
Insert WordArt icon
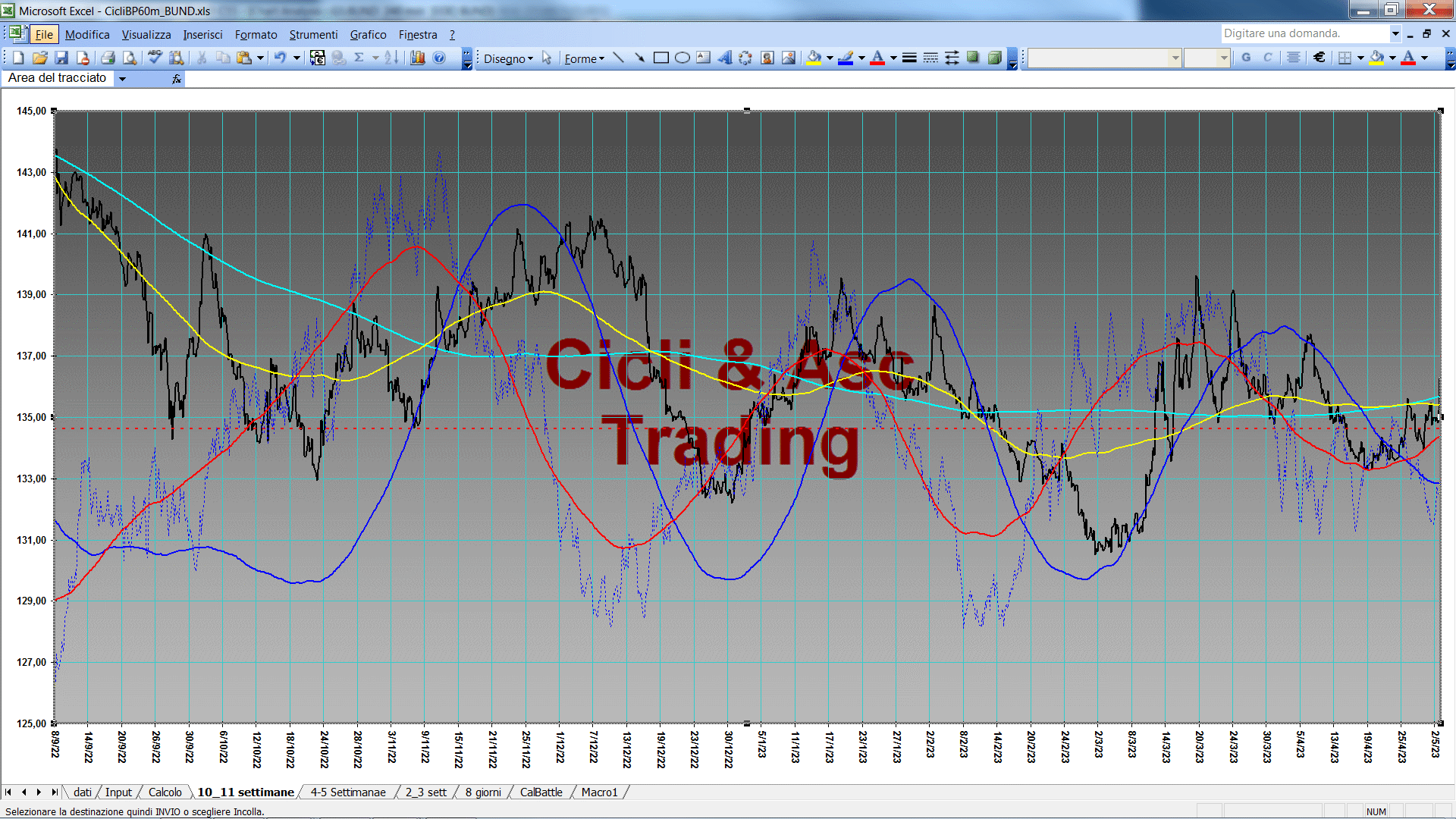pyautogui.click(x=725, y=58)
